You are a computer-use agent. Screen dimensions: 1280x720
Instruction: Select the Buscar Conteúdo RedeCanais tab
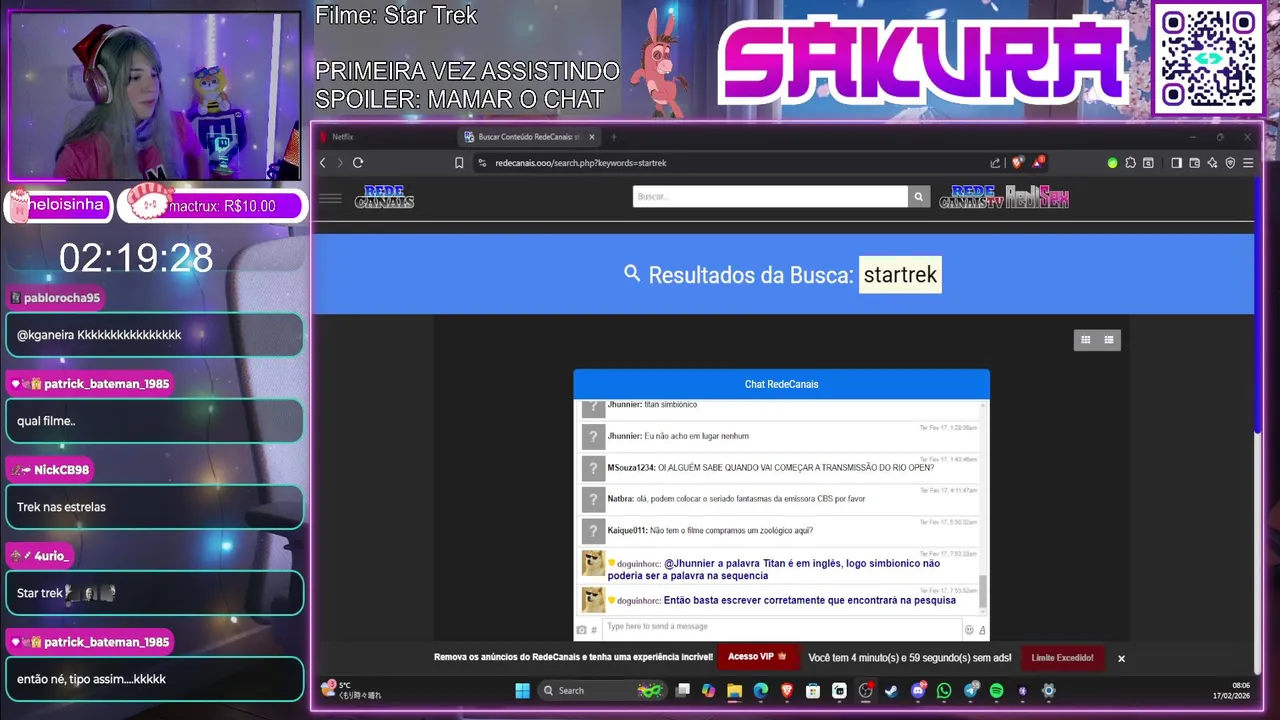[x=522, y=137]
